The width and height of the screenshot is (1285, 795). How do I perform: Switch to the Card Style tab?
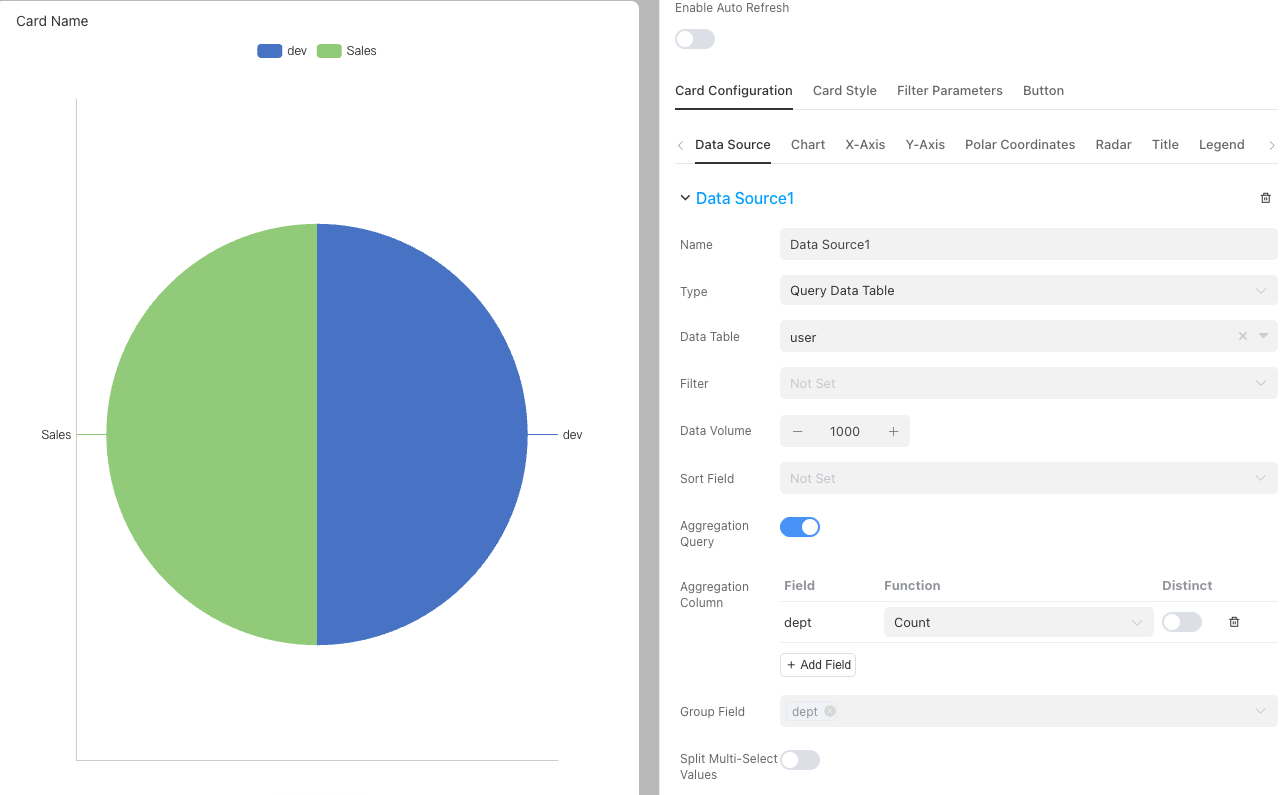(844, 91)
